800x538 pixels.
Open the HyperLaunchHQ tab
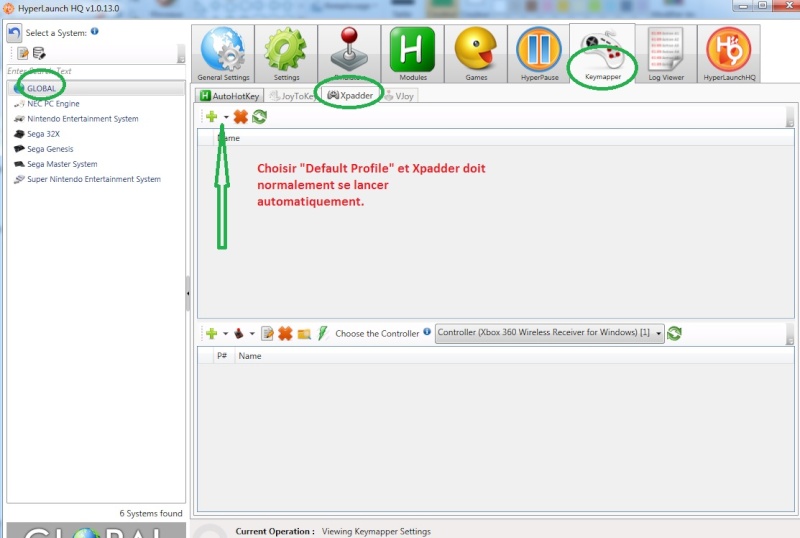pos(729,54)
